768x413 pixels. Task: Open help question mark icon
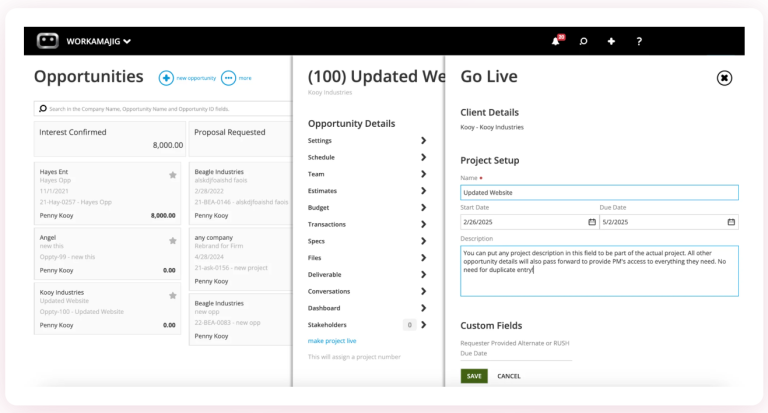(639, 41)
